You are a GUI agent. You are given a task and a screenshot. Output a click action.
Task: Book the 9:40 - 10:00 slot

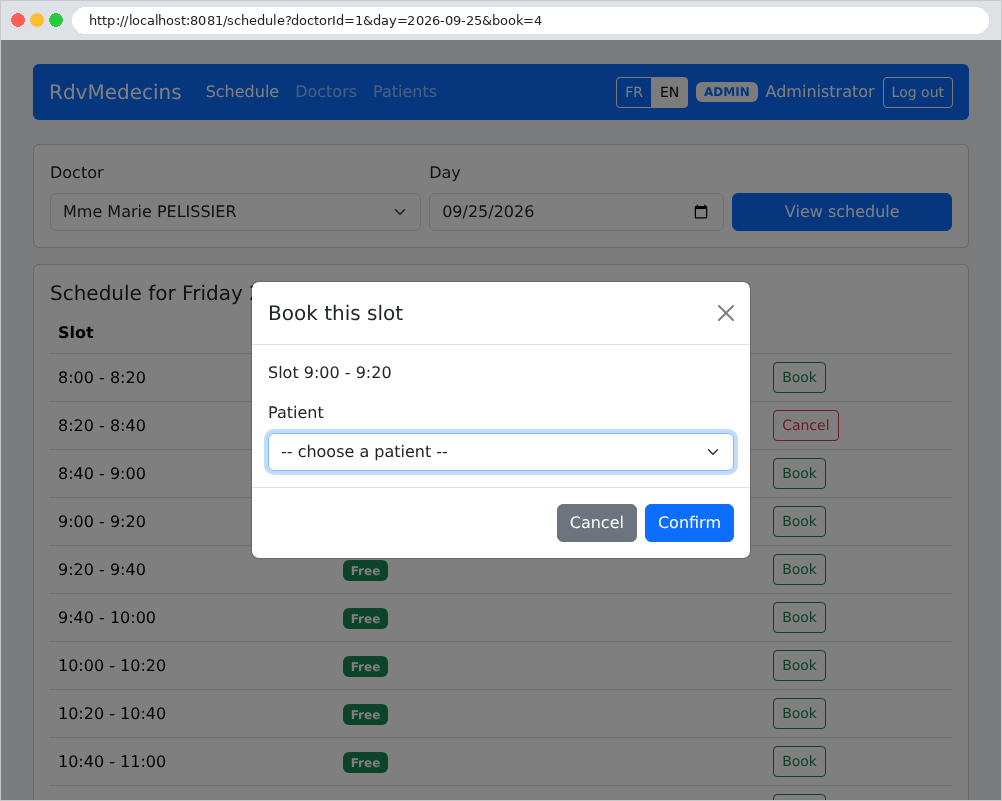pyautogui.click(x=799, y=617)
